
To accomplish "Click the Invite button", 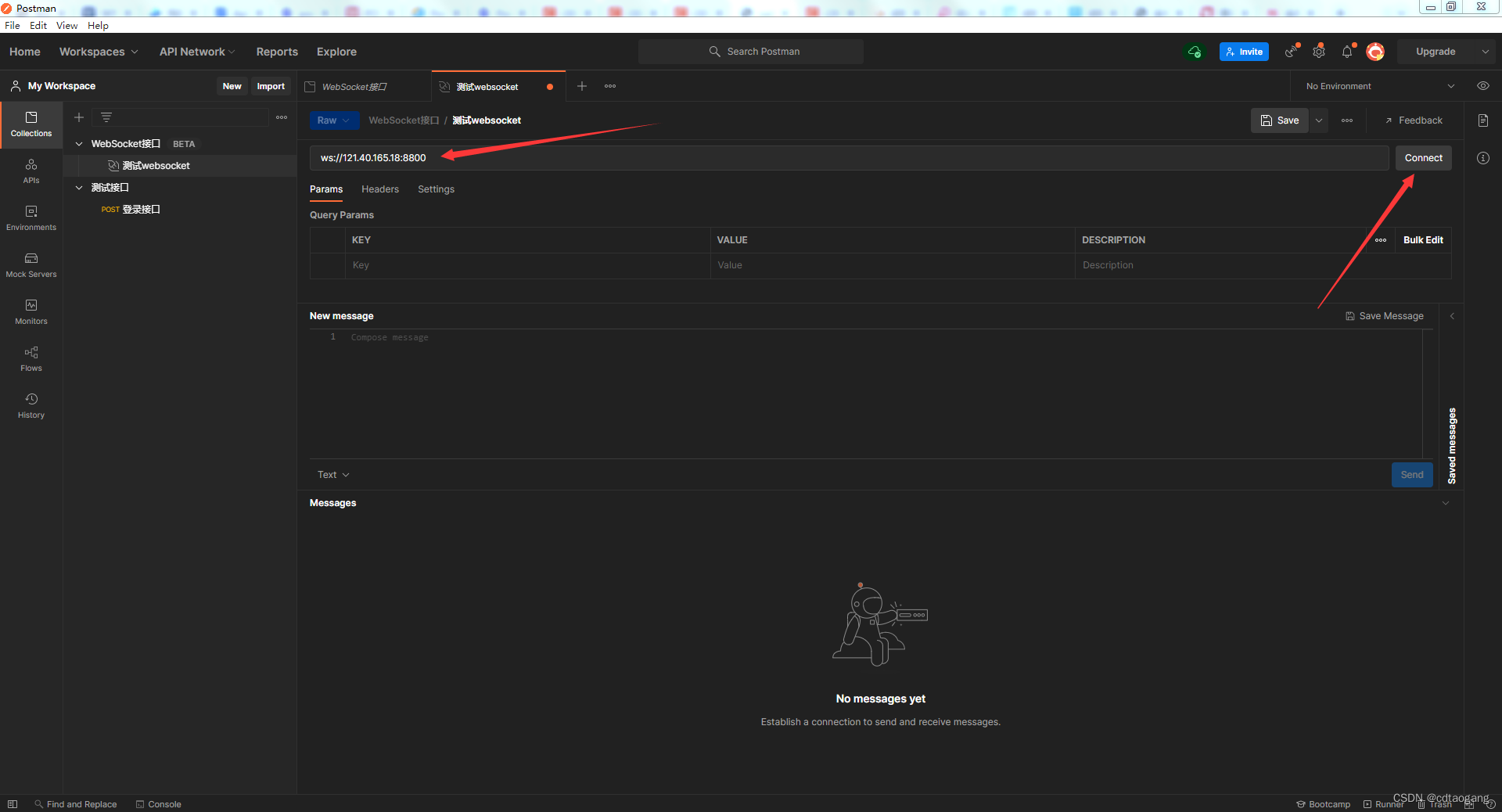I will pyautogui.click(x=1244, y=52).
